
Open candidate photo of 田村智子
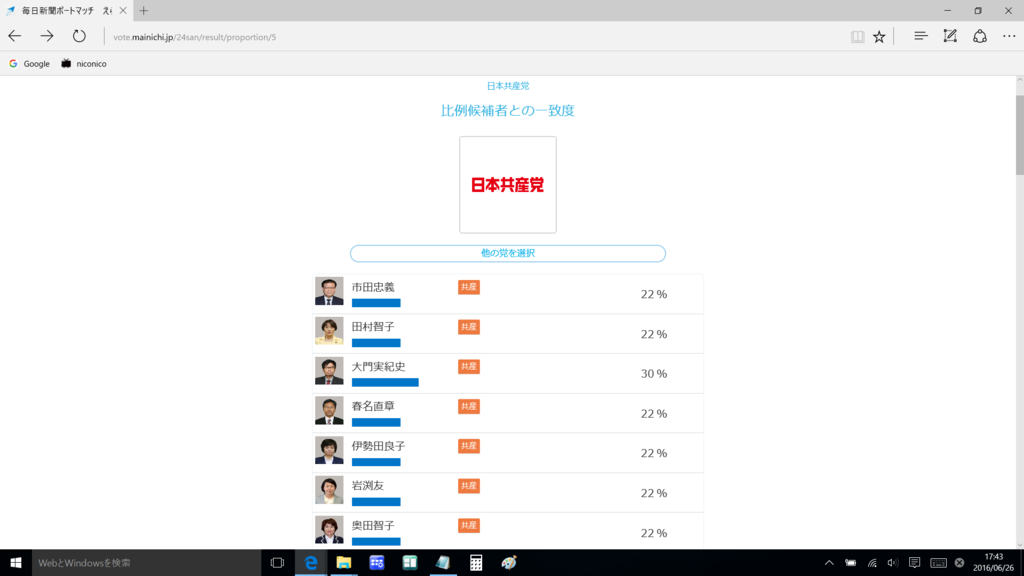[x=329, y=331]
